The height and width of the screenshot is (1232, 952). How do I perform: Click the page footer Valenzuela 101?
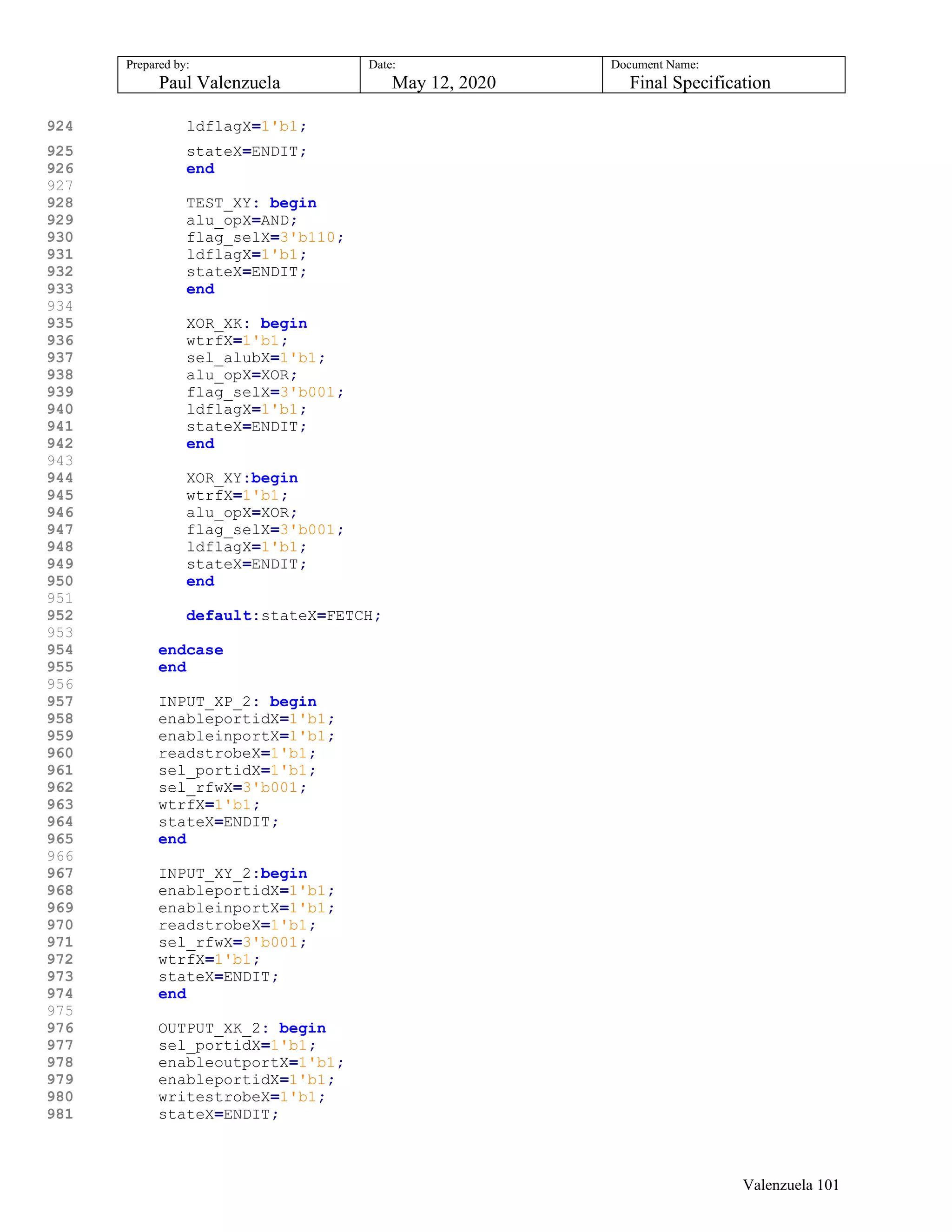791,1185
